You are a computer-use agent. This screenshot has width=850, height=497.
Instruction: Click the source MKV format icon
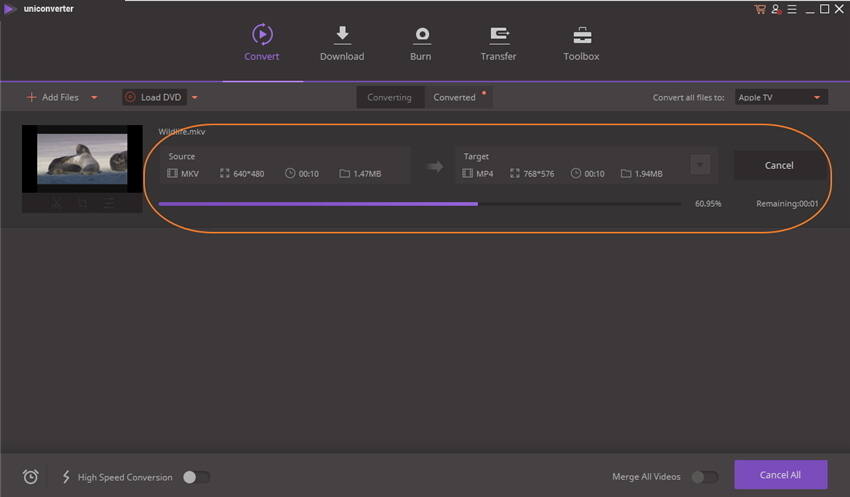click(x=172, y=173)
